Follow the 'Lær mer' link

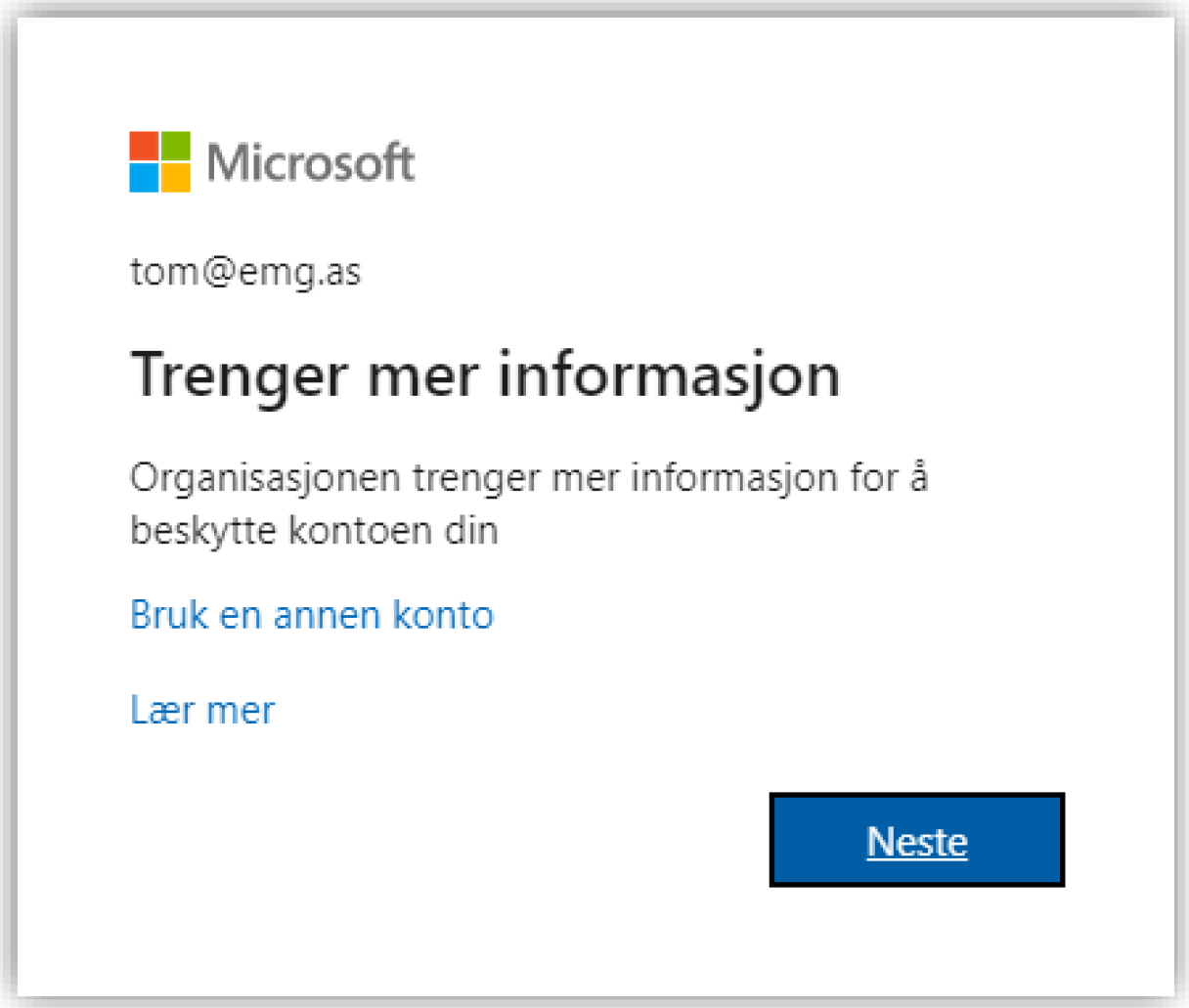202,710
